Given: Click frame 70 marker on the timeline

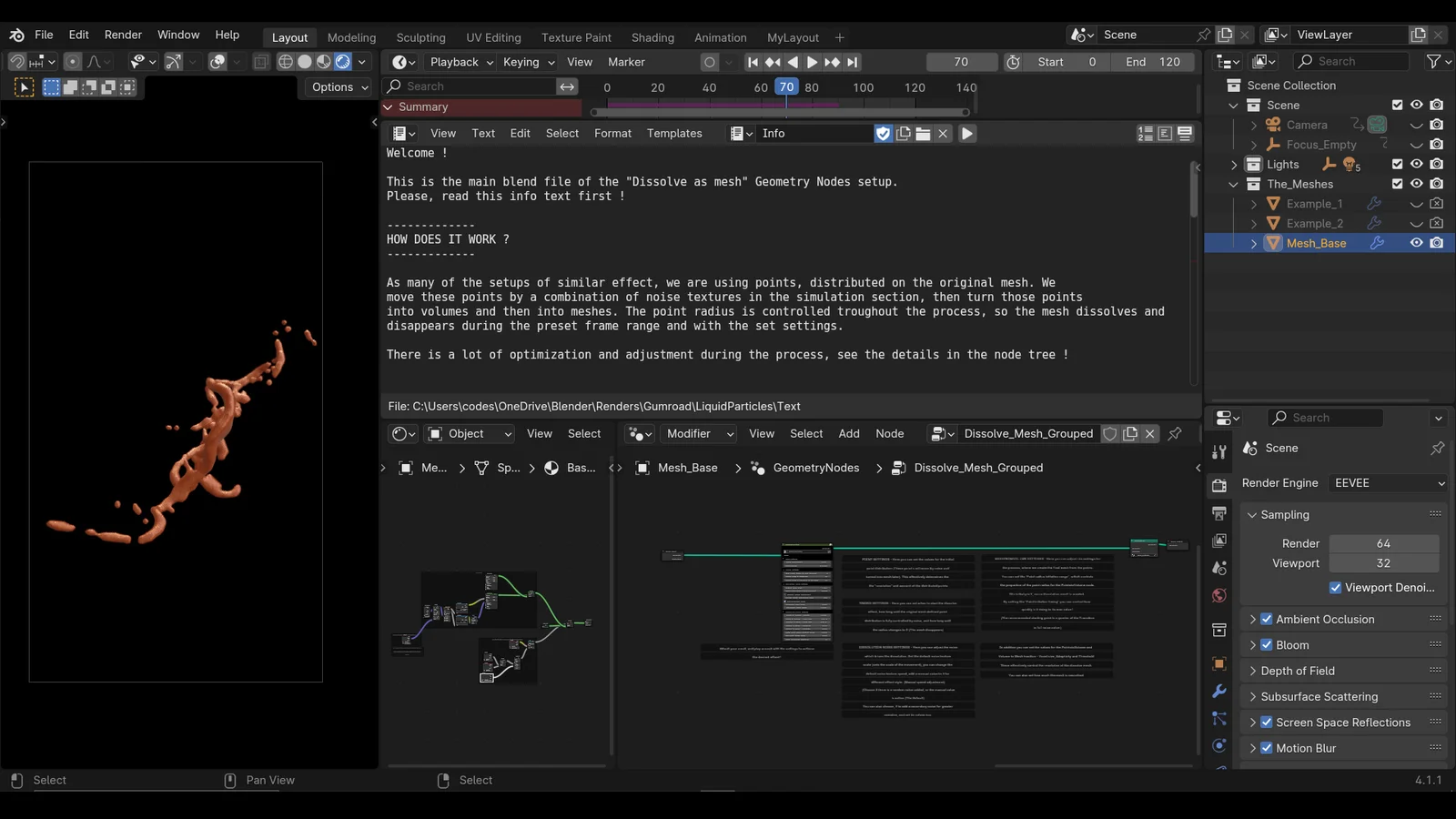Looking at the screenshot, I should pos(786,86).
